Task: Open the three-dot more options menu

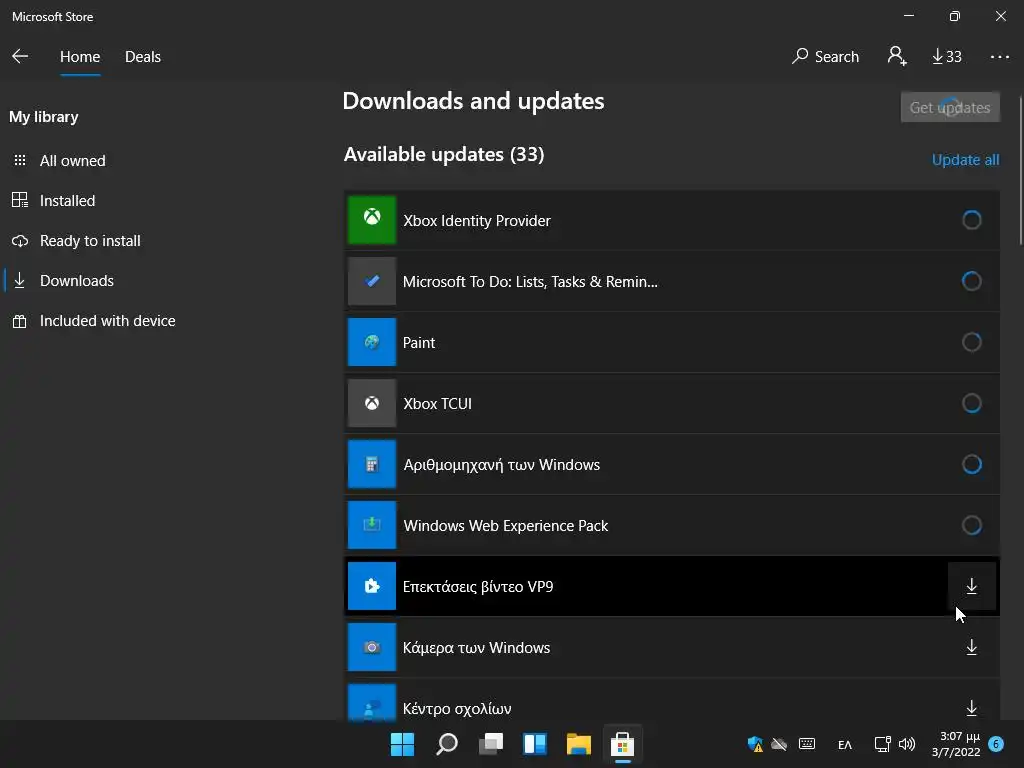Action: (999, 57)
